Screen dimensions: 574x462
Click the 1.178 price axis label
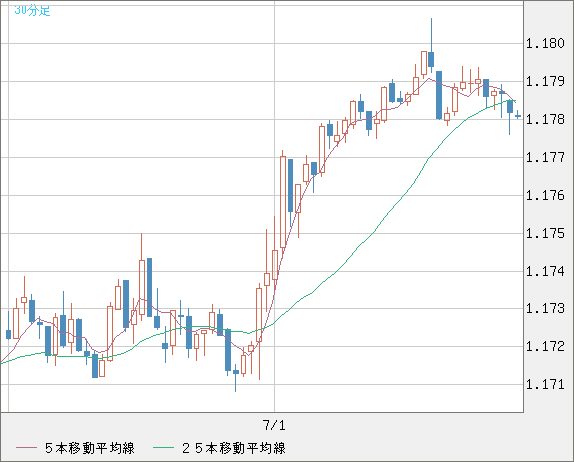pyautogui.click(x=545, y=119)
